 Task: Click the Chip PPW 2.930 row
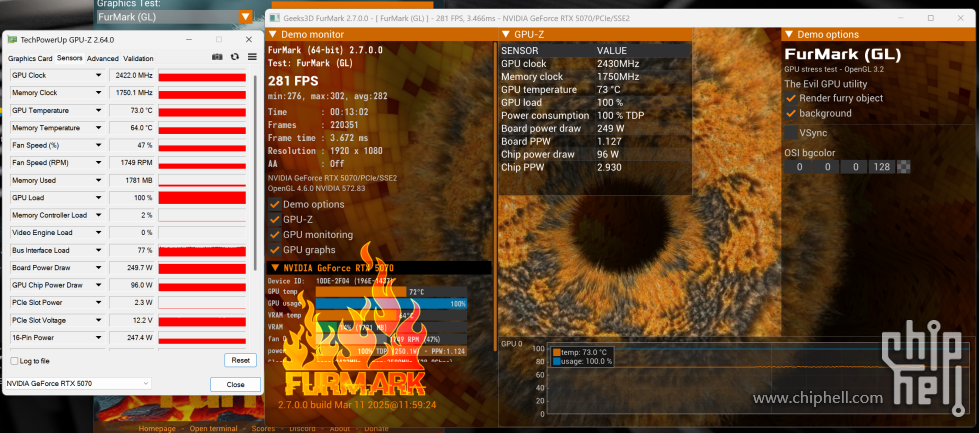pyautogui.click(x=596, y=167)
